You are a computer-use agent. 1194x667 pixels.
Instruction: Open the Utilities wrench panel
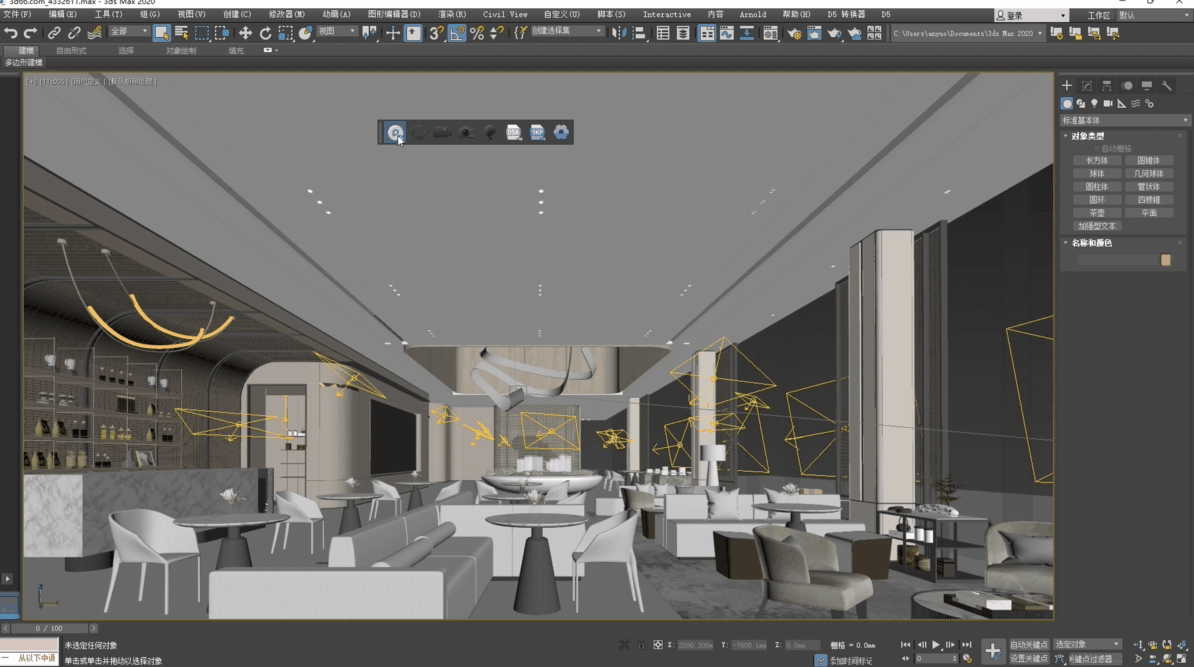coord(1168,86)
